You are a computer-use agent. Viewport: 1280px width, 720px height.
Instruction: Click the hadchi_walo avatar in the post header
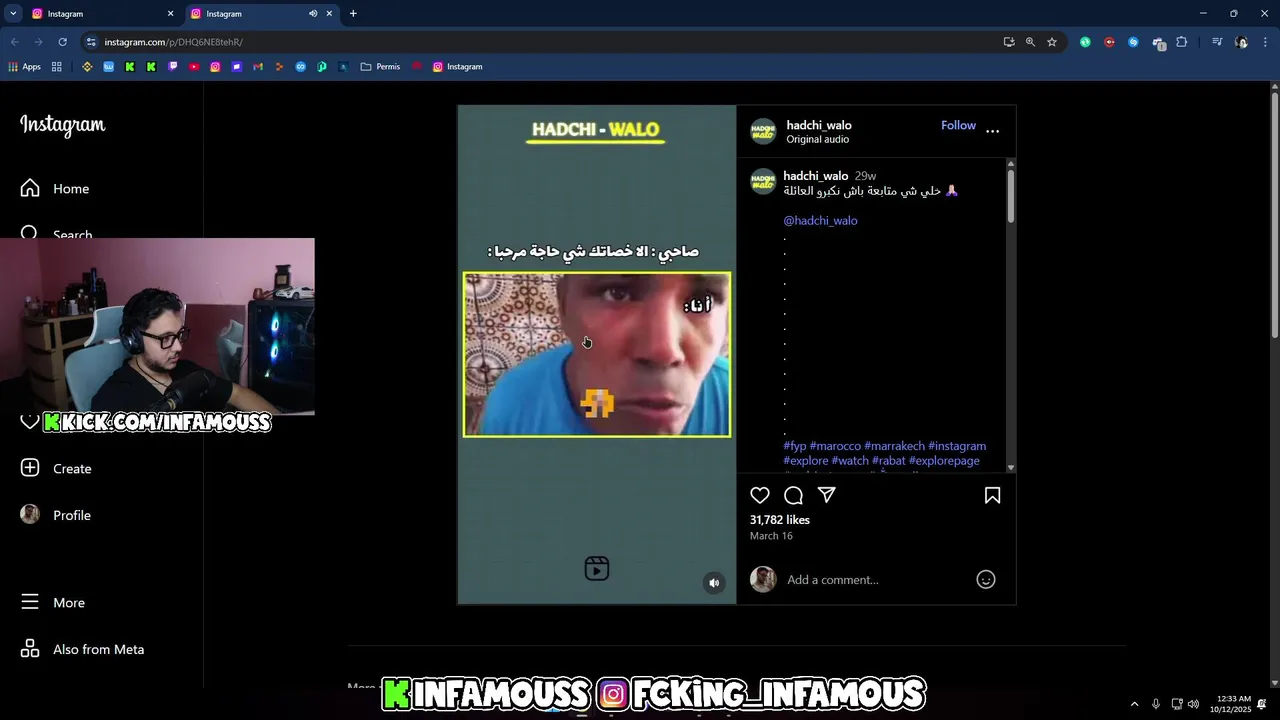coord(763,131)
